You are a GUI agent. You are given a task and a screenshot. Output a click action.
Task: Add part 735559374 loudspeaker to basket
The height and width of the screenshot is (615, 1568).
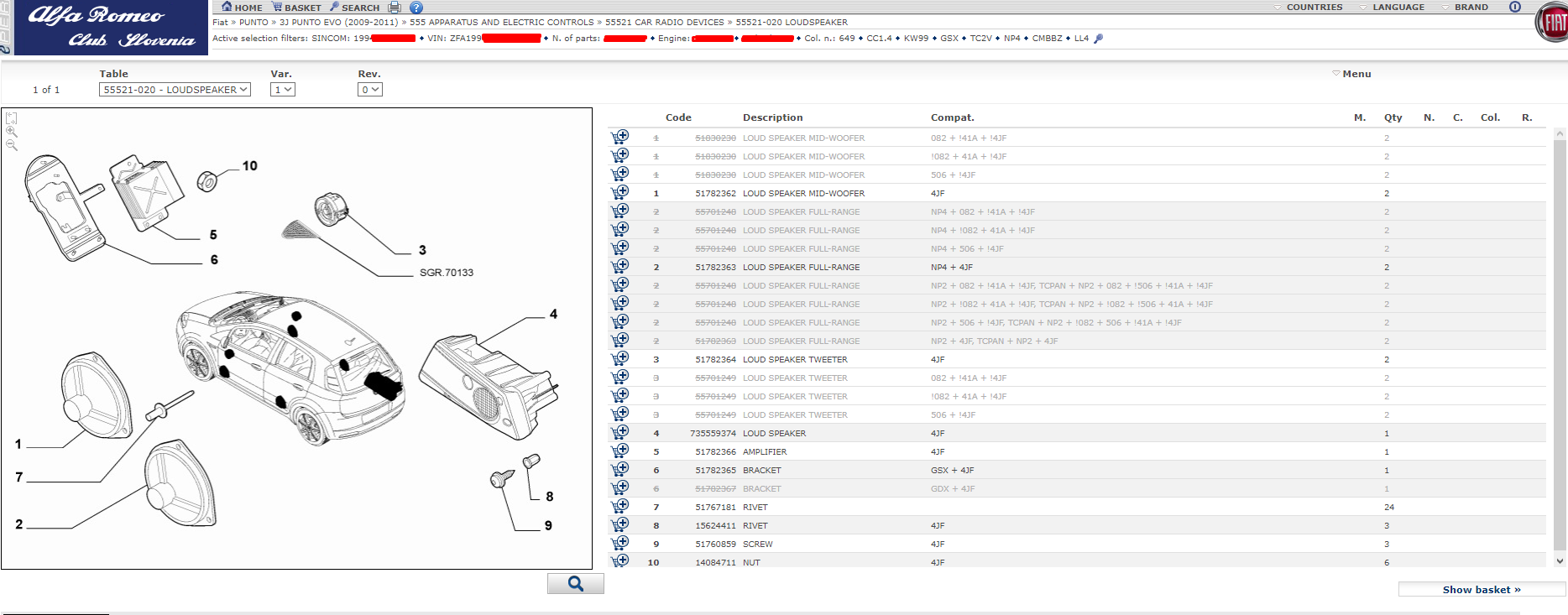click(620, 432)
